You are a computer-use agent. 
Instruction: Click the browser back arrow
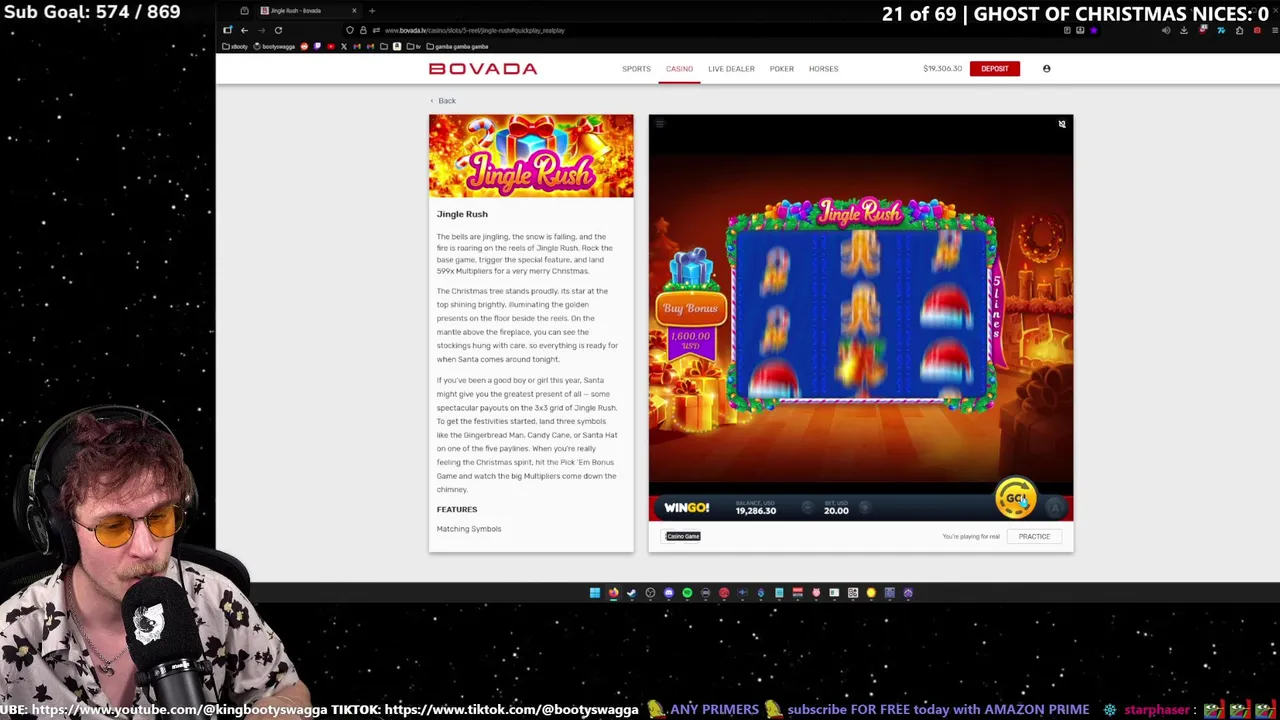[244, 30]
